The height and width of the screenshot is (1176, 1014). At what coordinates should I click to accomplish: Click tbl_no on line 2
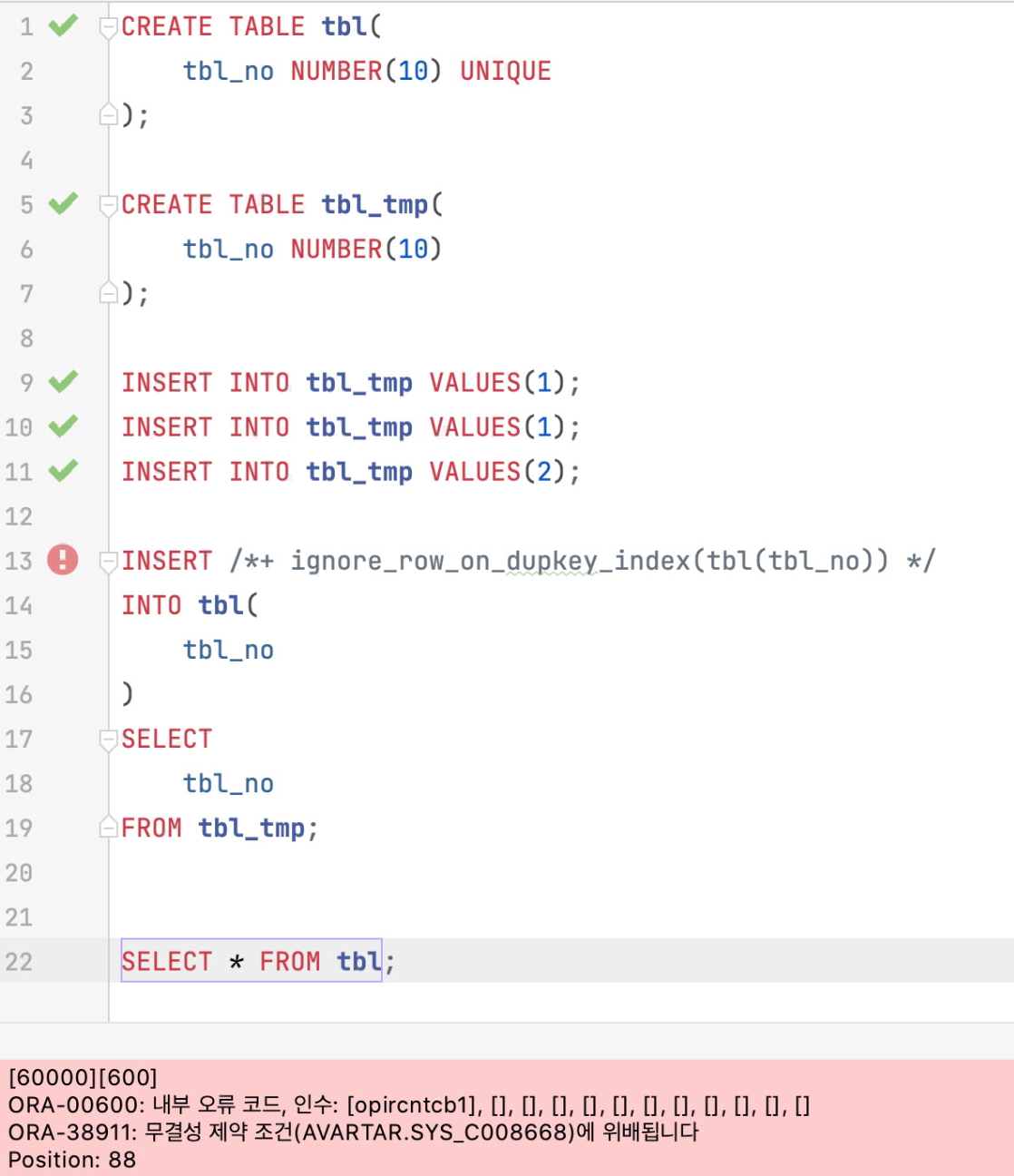click(x=229, y=72)
